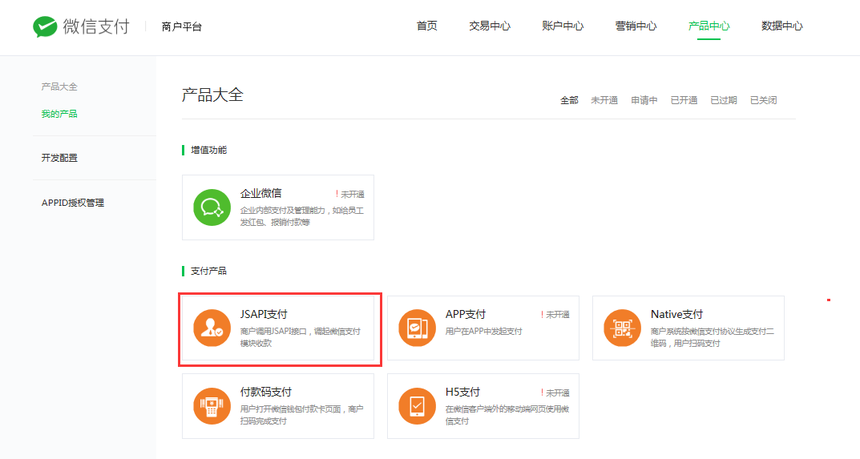The image size is (860, 459).
Task: Click the 微信支付 brand text
Action: point(96,26)
